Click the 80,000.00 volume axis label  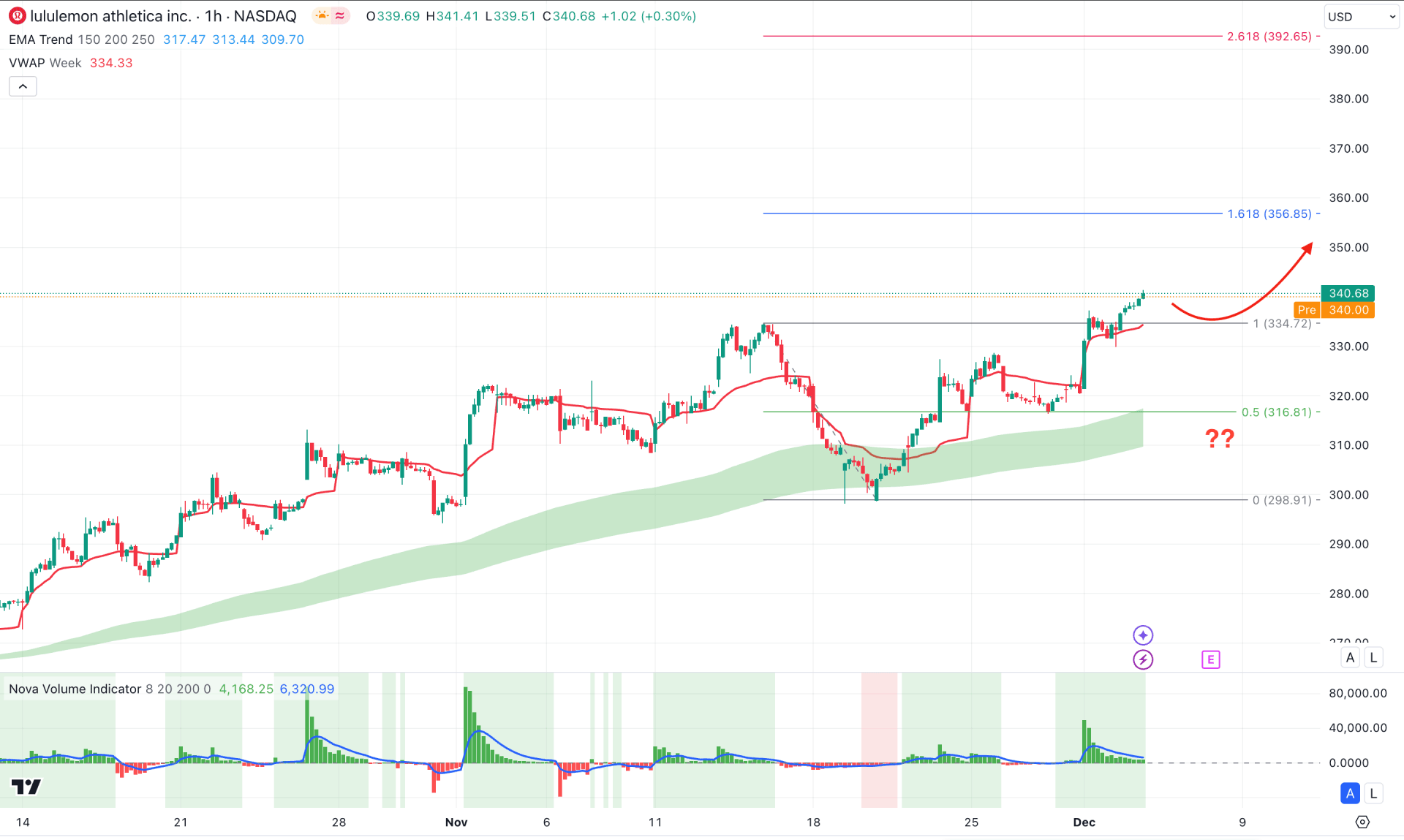click(x=1357, y=693)
